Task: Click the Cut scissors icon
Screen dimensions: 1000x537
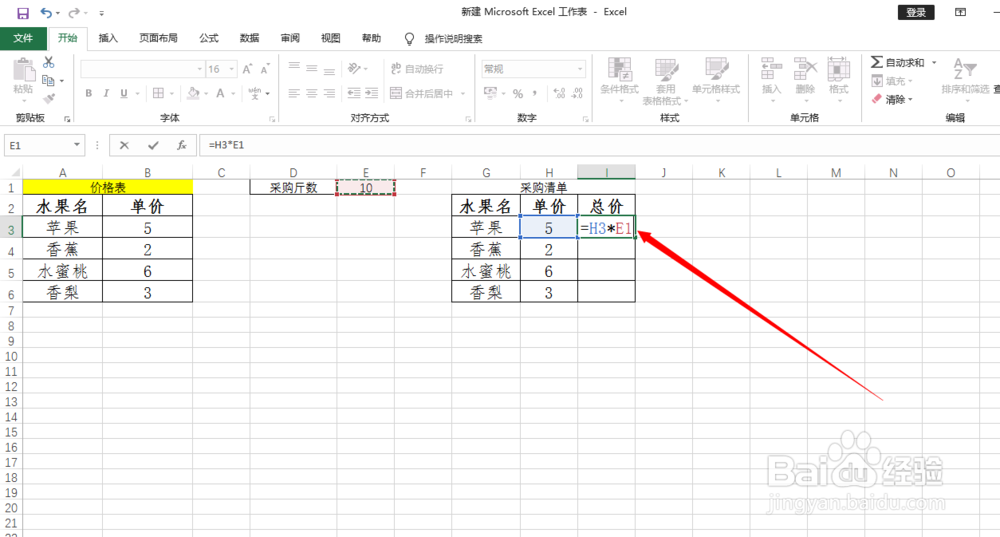Action: (48, 63)
